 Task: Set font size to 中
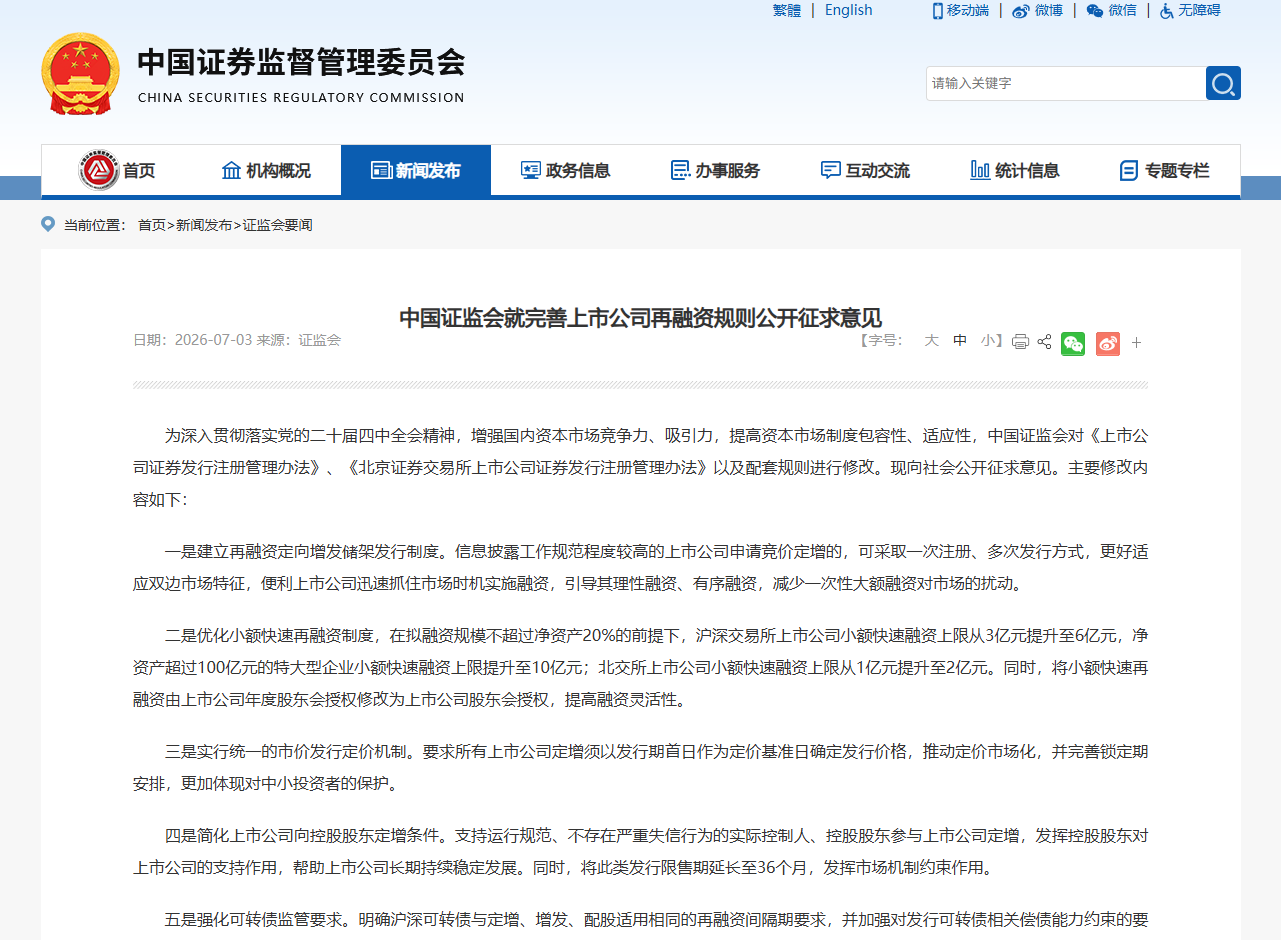click(x=960, y=340)
